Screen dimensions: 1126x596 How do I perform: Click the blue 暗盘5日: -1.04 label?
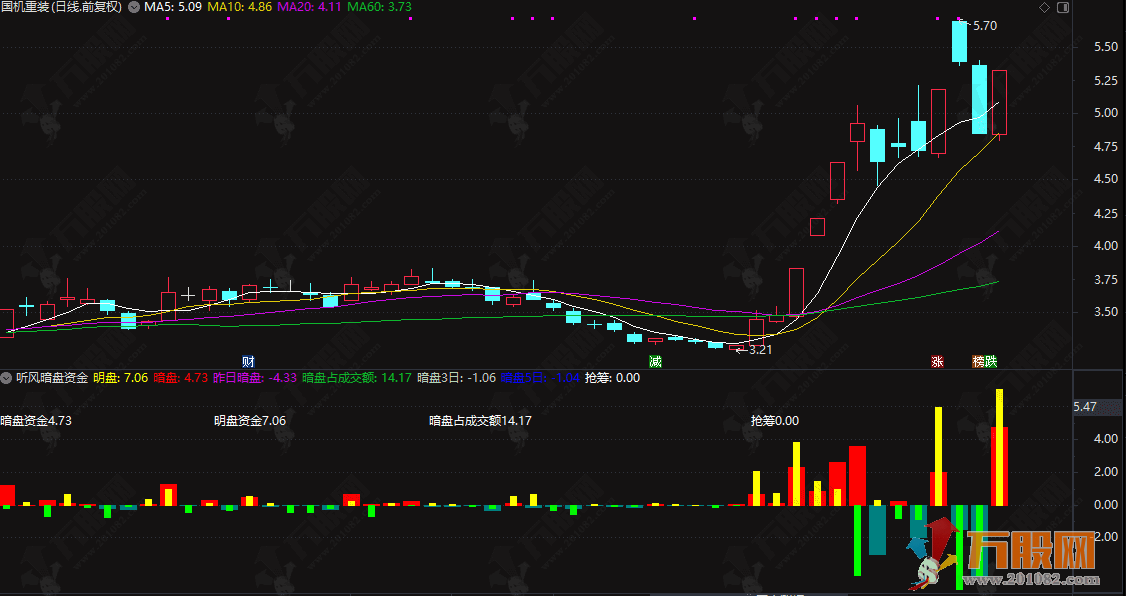coord(540,378)
